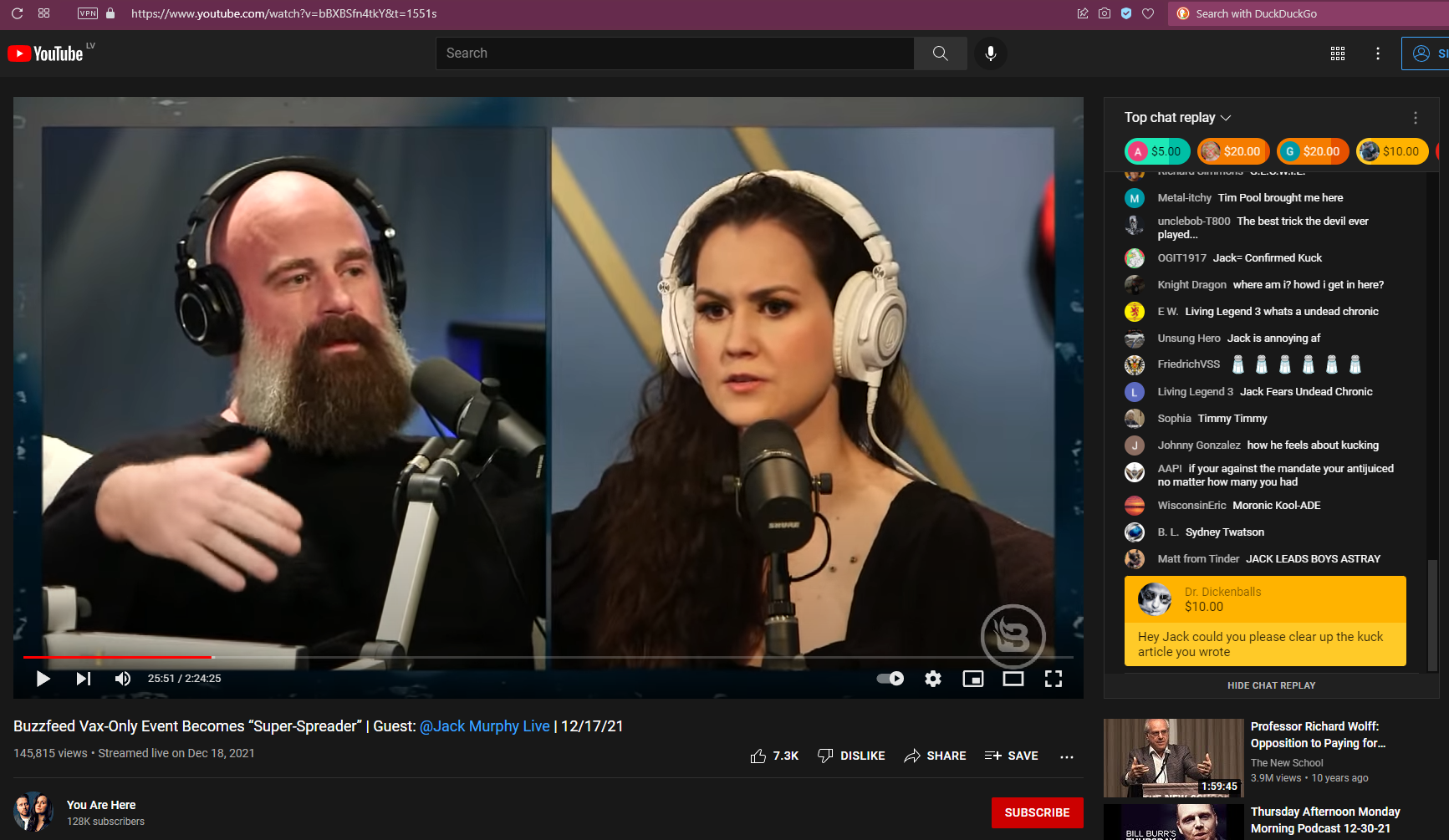
Task: Go to YouTube home via logo
Action: pyautogui.click(x=46, y=53)
